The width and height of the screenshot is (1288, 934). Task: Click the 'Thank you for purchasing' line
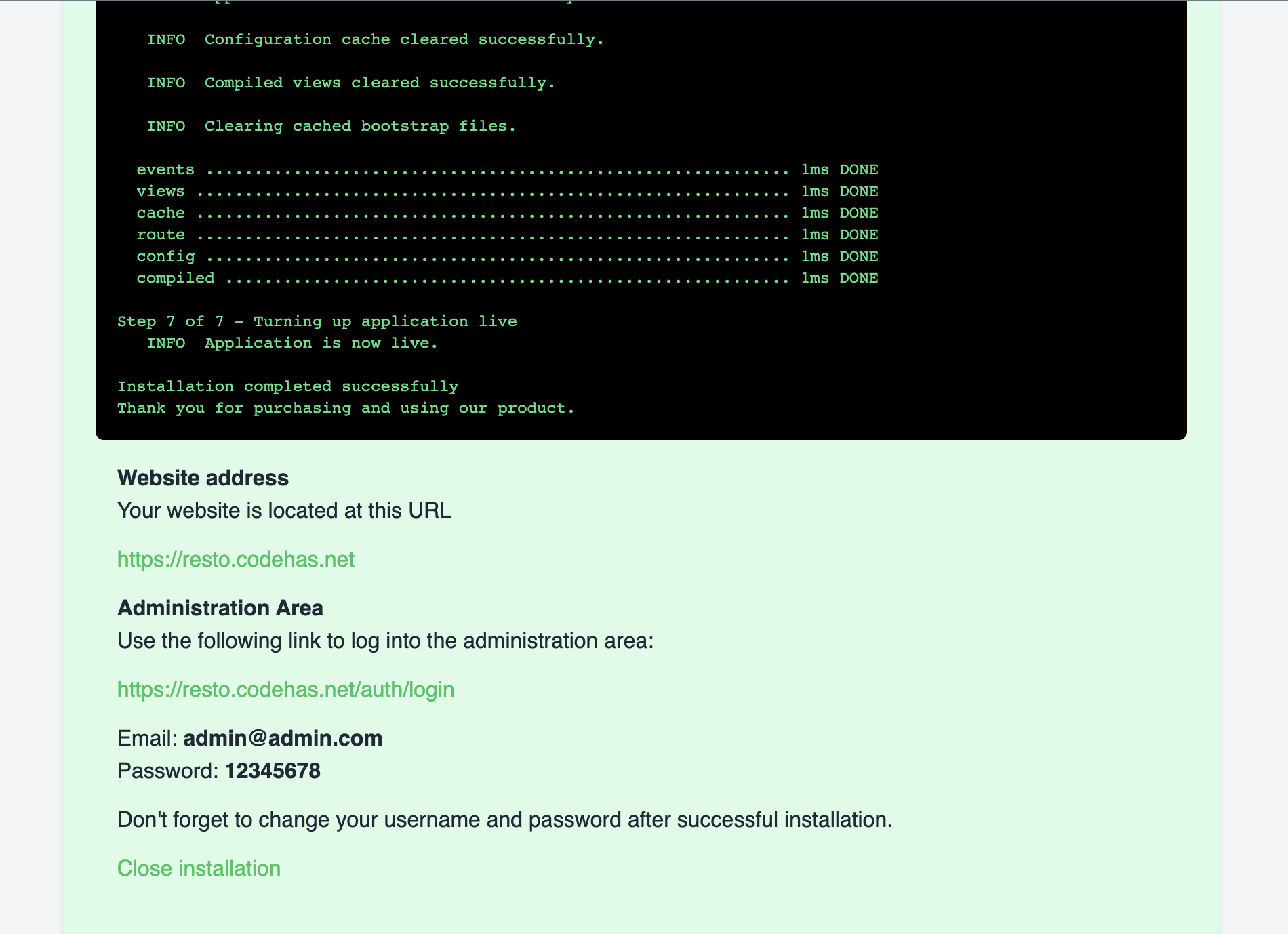coord(346,408)
